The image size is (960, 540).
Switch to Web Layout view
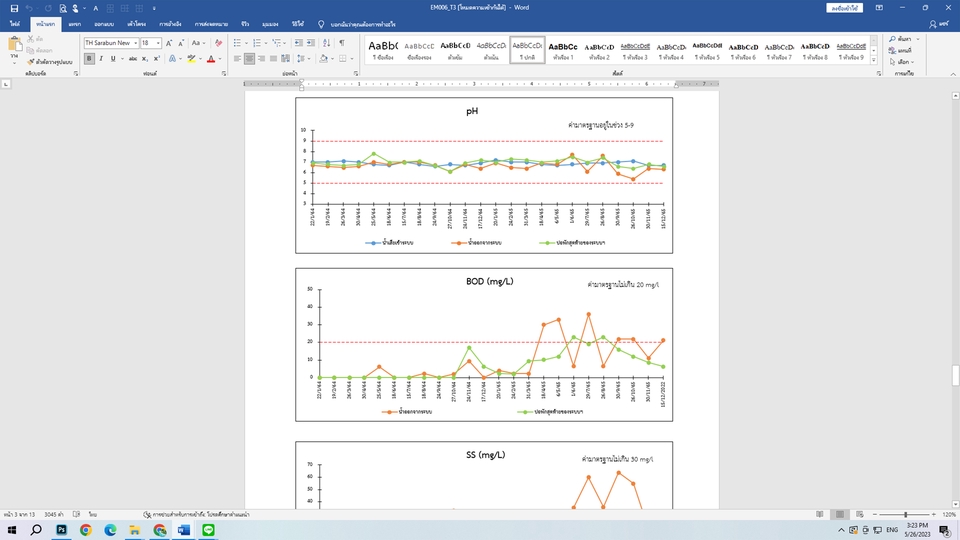coord(860,514)
